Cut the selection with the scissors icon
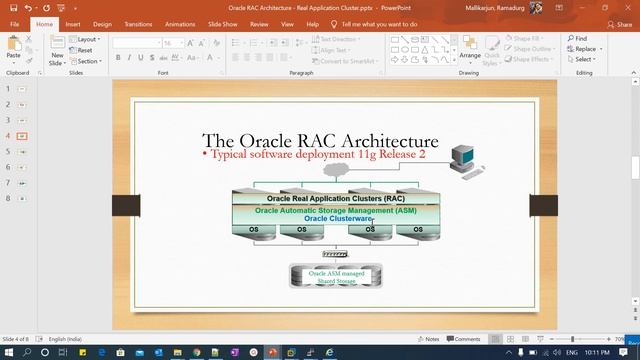Image resolution: width=640 pixels, height=360 pixels. (29, 39)
